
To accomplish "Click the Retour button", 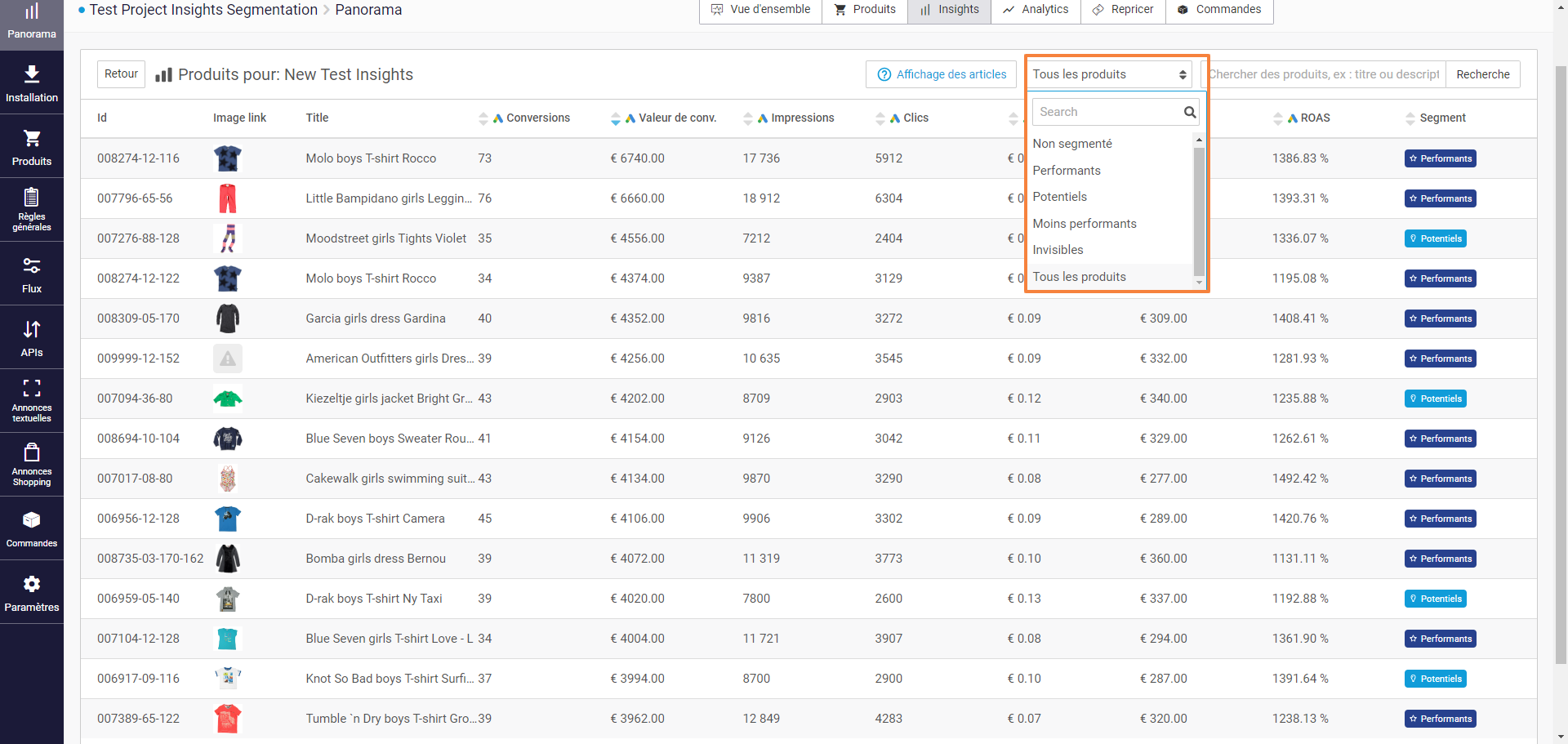I will (121, 74).
